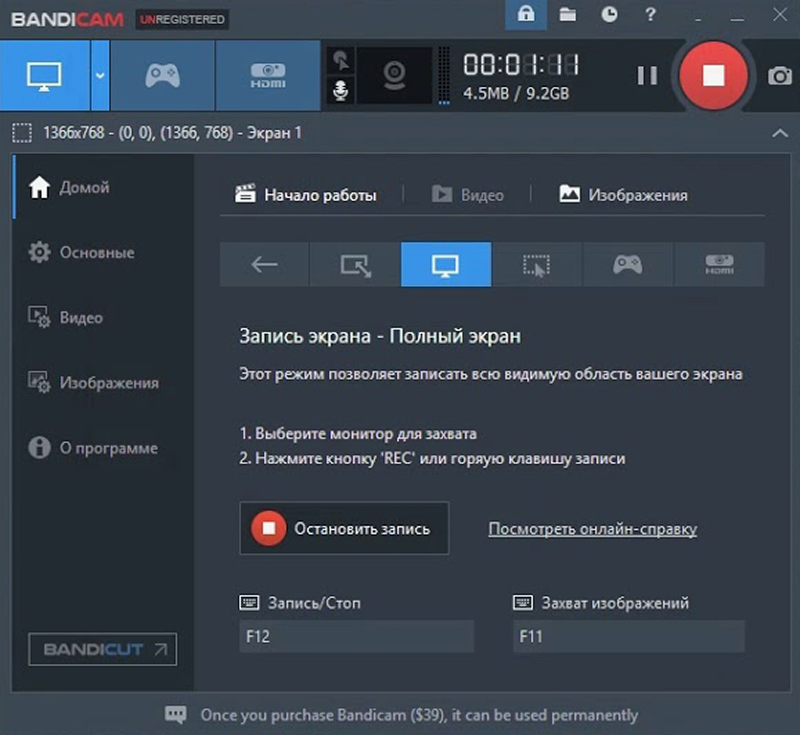The width and height of the screenshot is (800, 735).
Task: Click the purchase Bandicam message at bottom
Action: (419, 715)
